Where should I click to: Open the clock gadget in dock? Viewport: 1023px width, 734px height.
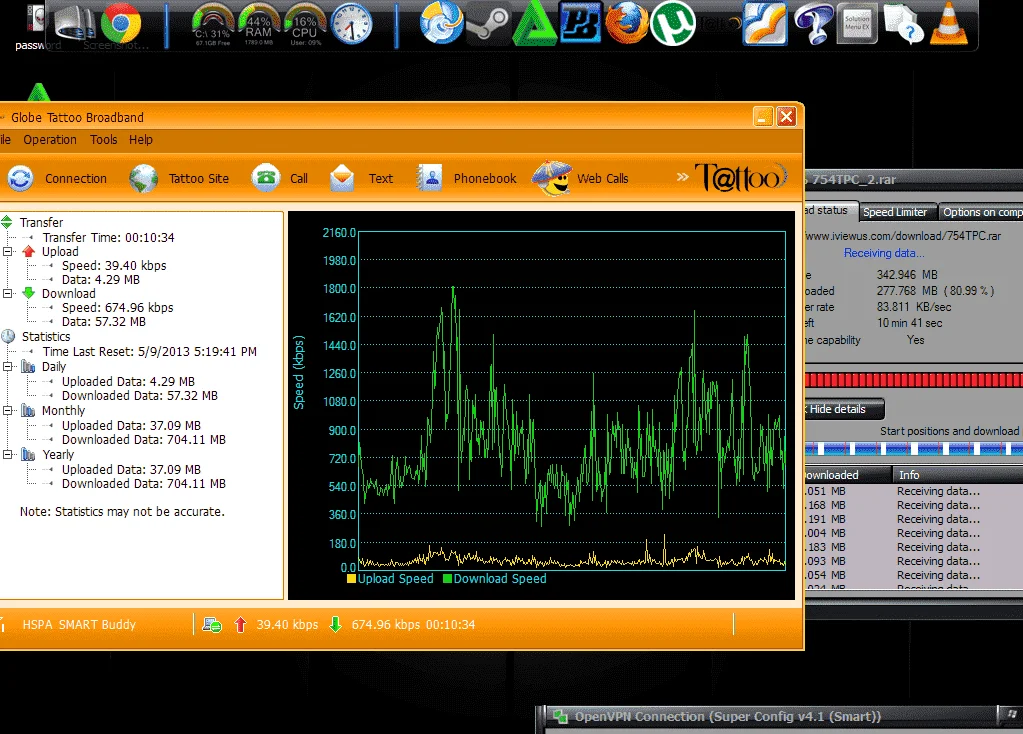pos(352,24)
